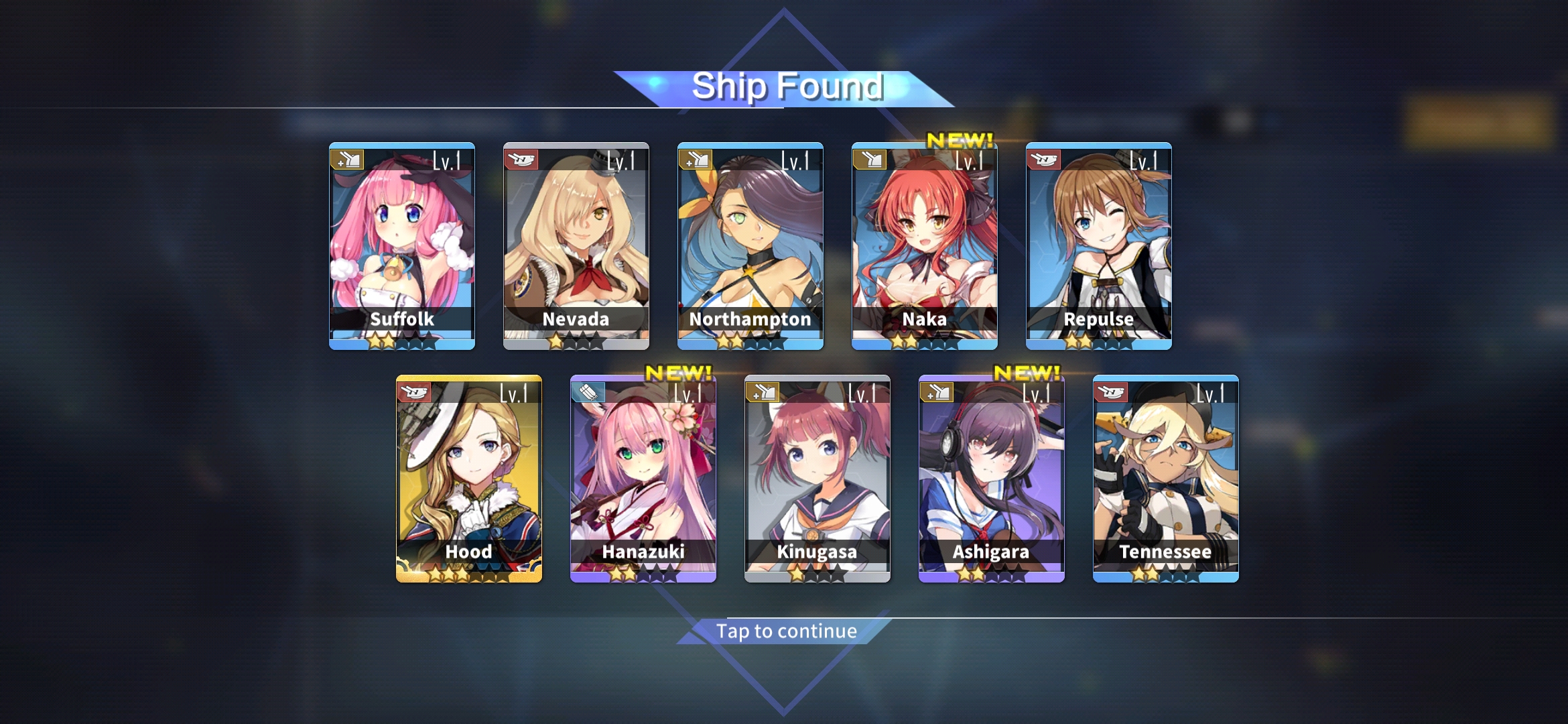Click the battlecruiser icon on Repulse's card
The image size is (1568, 724).
pyautogui.click(x=1044, y=160)
